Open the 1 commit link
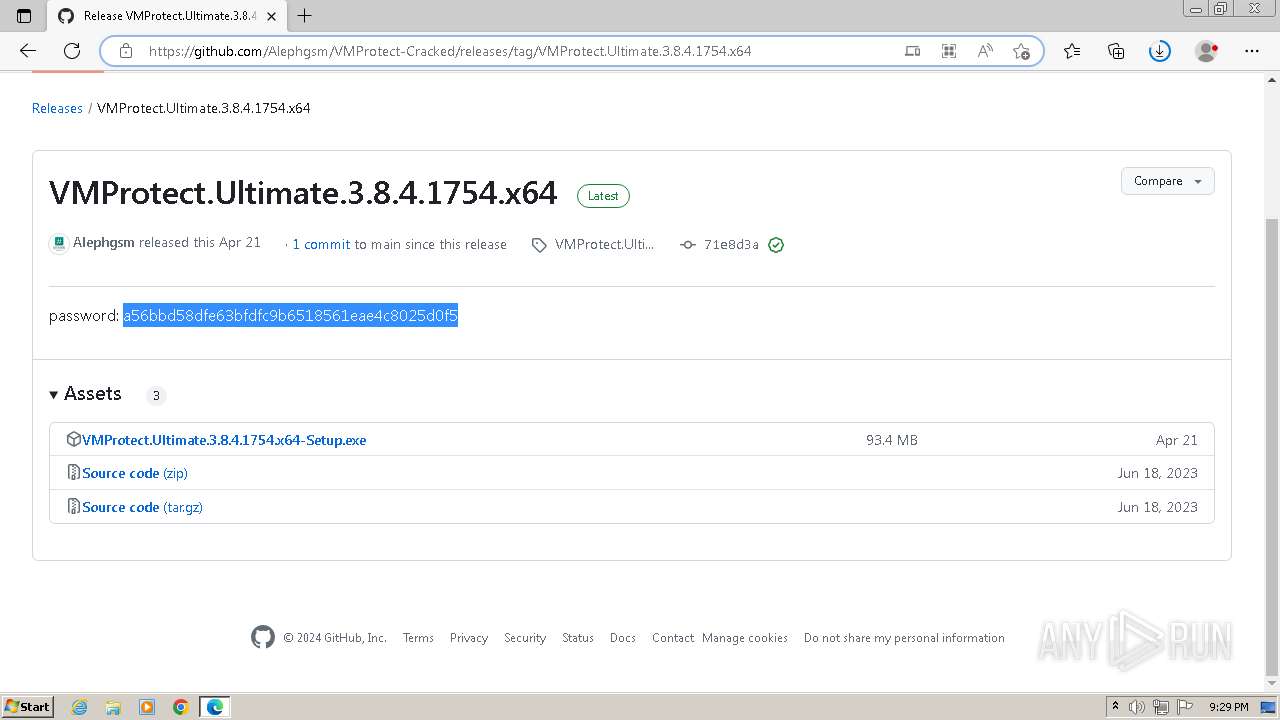Image resolution: width=1280 pixels, height=720 pixels. 321,244
